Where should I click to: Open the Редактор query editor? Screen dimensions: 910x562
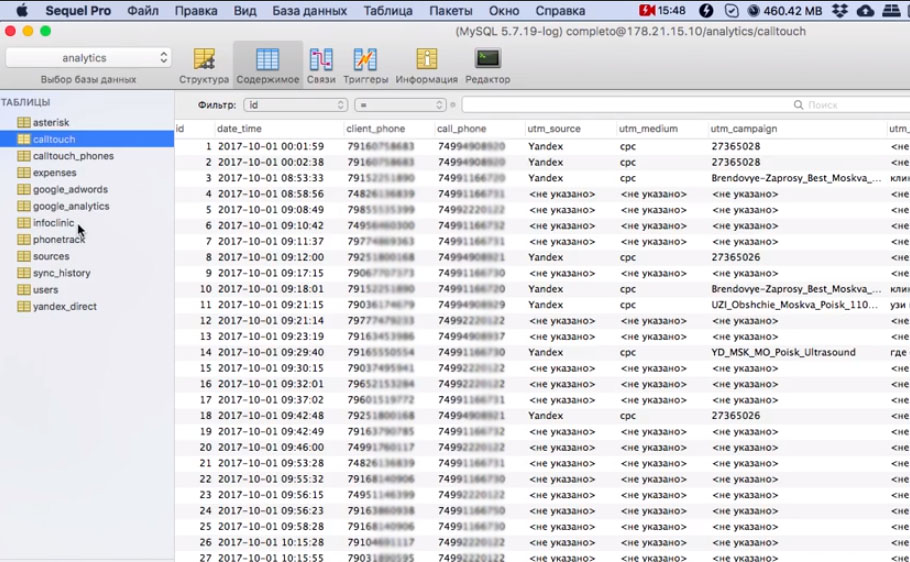click(x=488, y=66)
